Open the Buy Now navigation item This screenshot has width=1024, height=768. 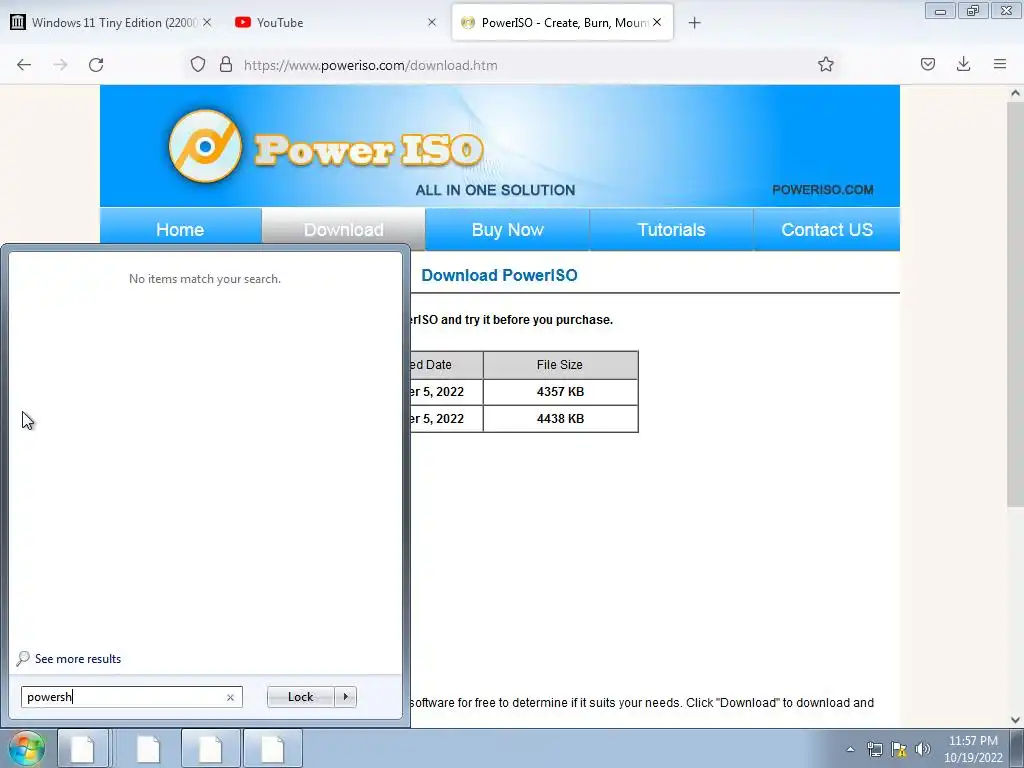[507, 230]
